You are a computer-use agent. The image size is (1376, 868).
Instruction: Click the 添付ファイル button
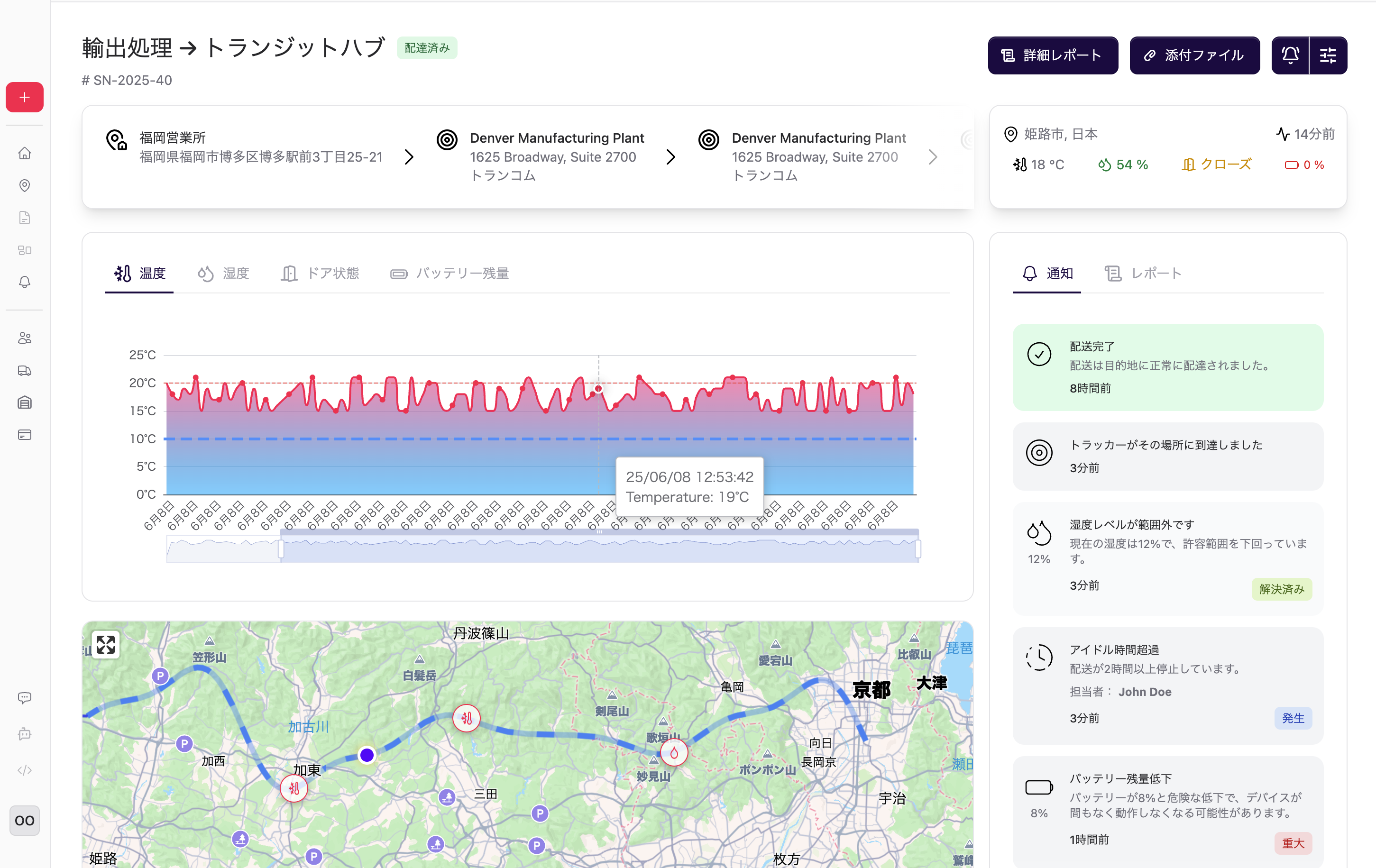[1194, 55]
